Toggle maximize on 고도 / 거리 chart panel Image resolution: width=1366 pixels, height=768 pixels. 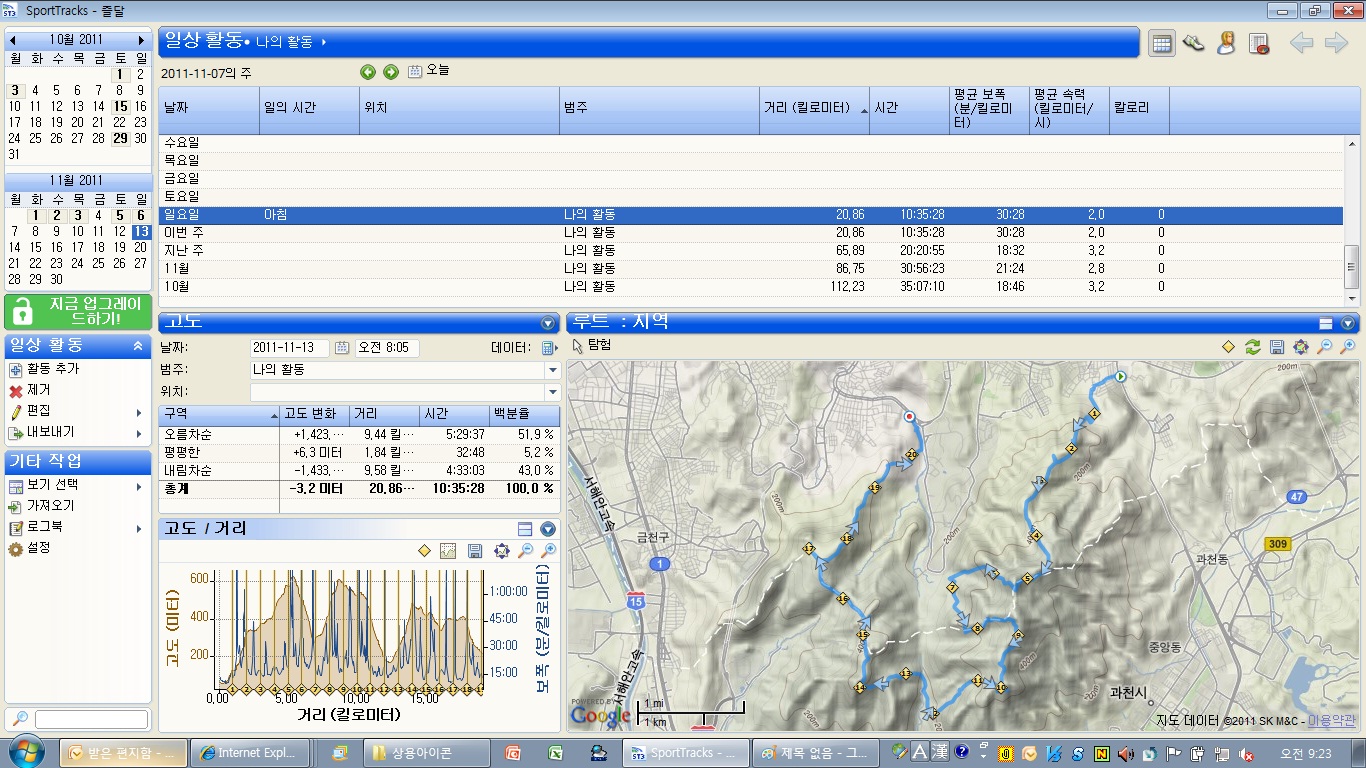[x=525, y=529]
